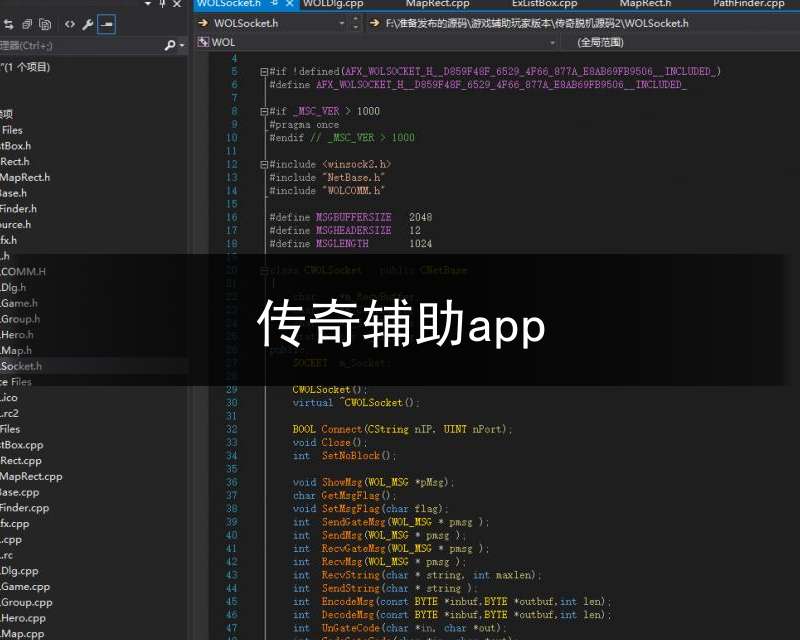This screenshot has width=800, height=640.
Task: Click the WOL project icon in scope bar
Action: click(203, 42)
